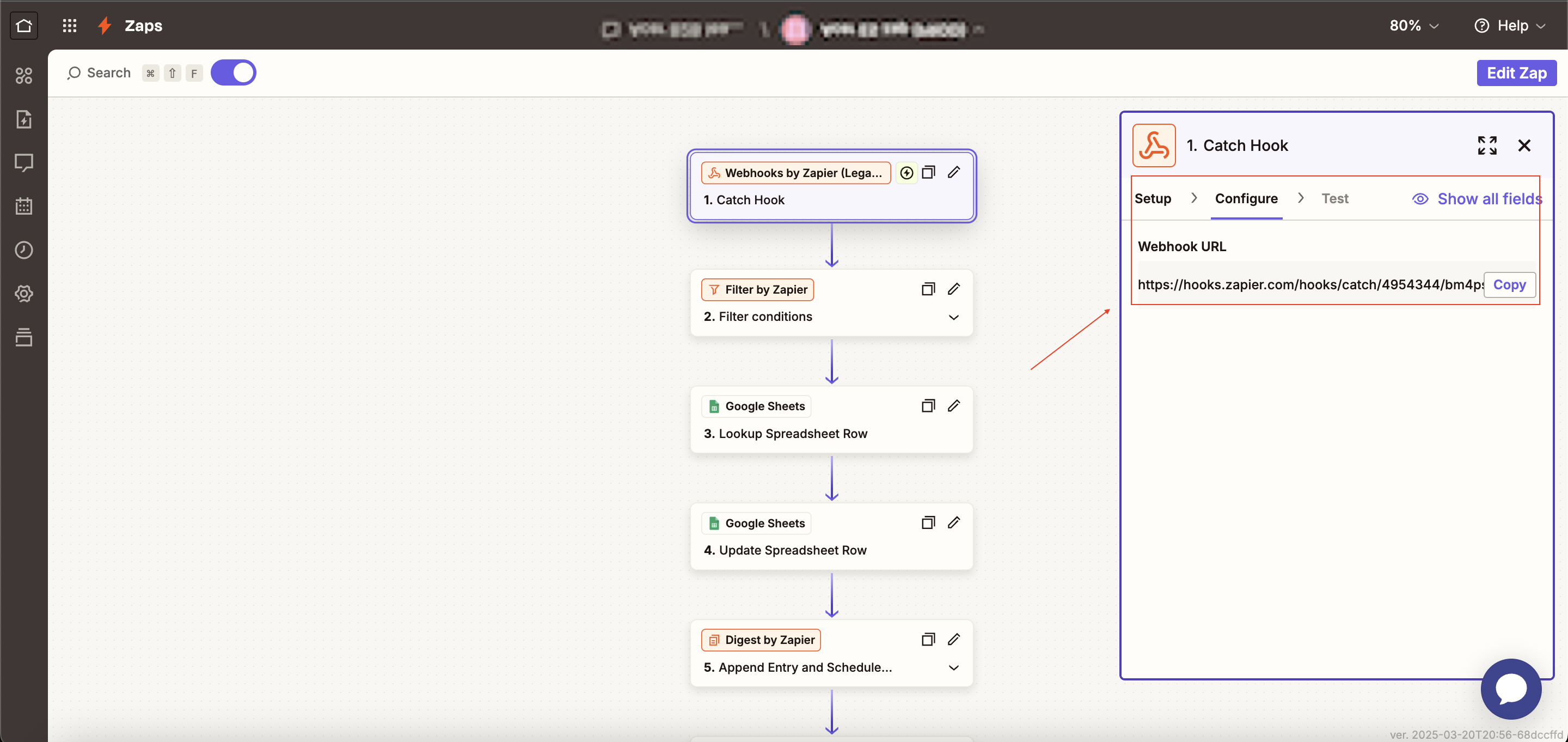
Task: Open the dashboard icon in the sidebar
Action: click(24, 76)
